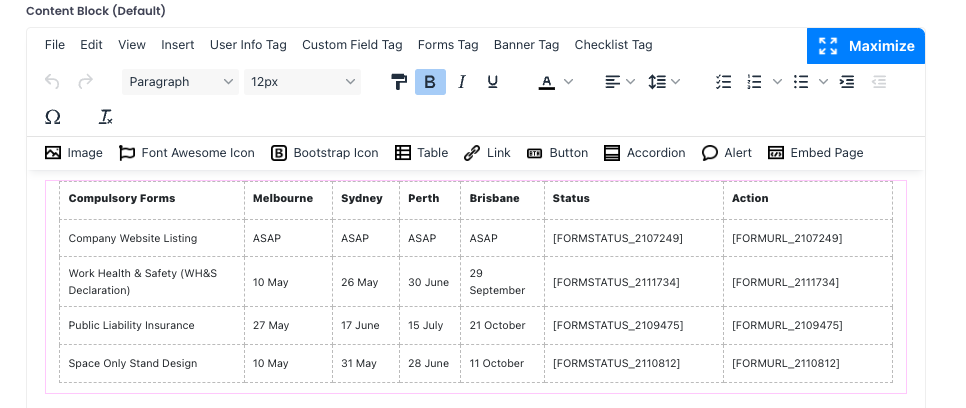Select the format painter tool
The image size is (966, 408).
click(x=399, y=82)
